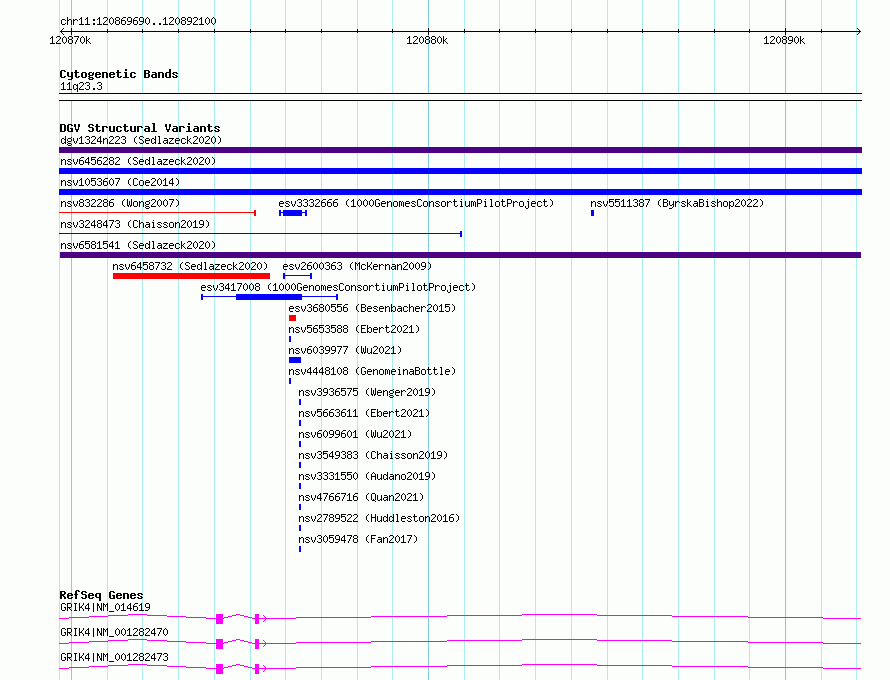Select nsv4766716 (Quan2021) label

tap(362, 497)
